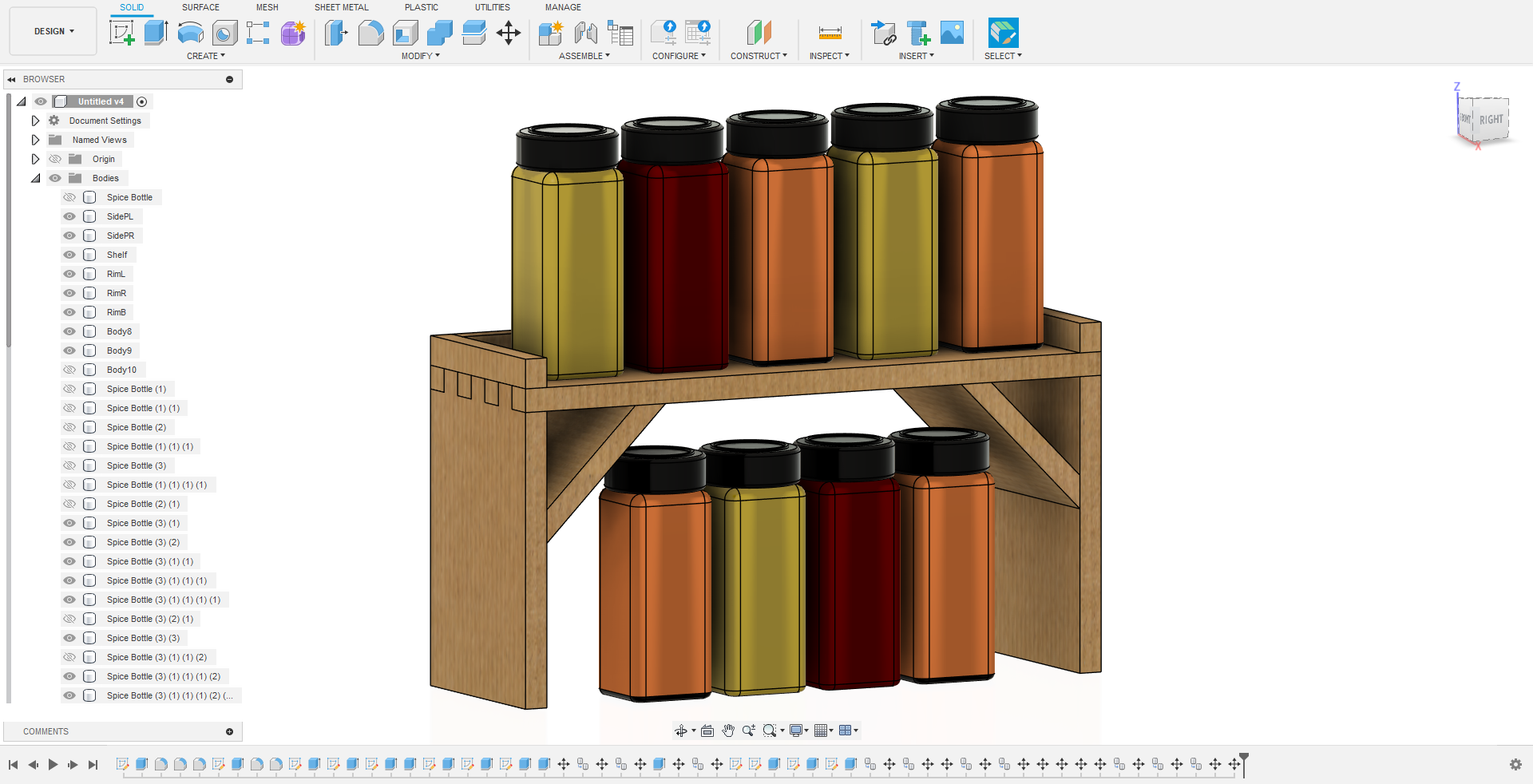Screen dimensions: 1533x784
Task: Select the New Component tool
Action: [x=551, y=33]
